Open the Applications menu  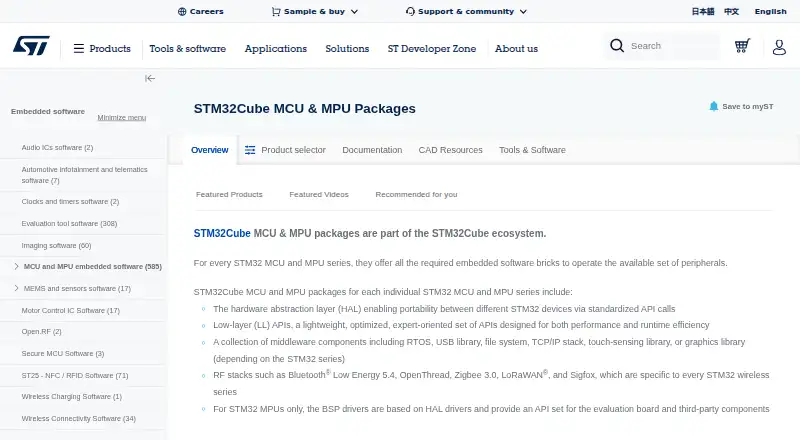point(276,48)
